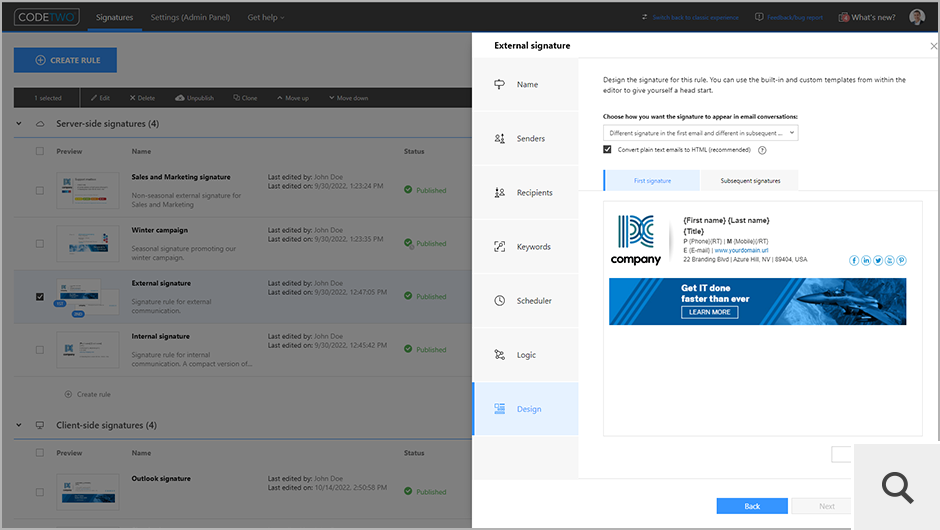Open Sales and Marketing signature preview thumbnail
Image resolution: width=940 pixels, height=530 pixels.
pyautogui.click(x=88, y=191)
